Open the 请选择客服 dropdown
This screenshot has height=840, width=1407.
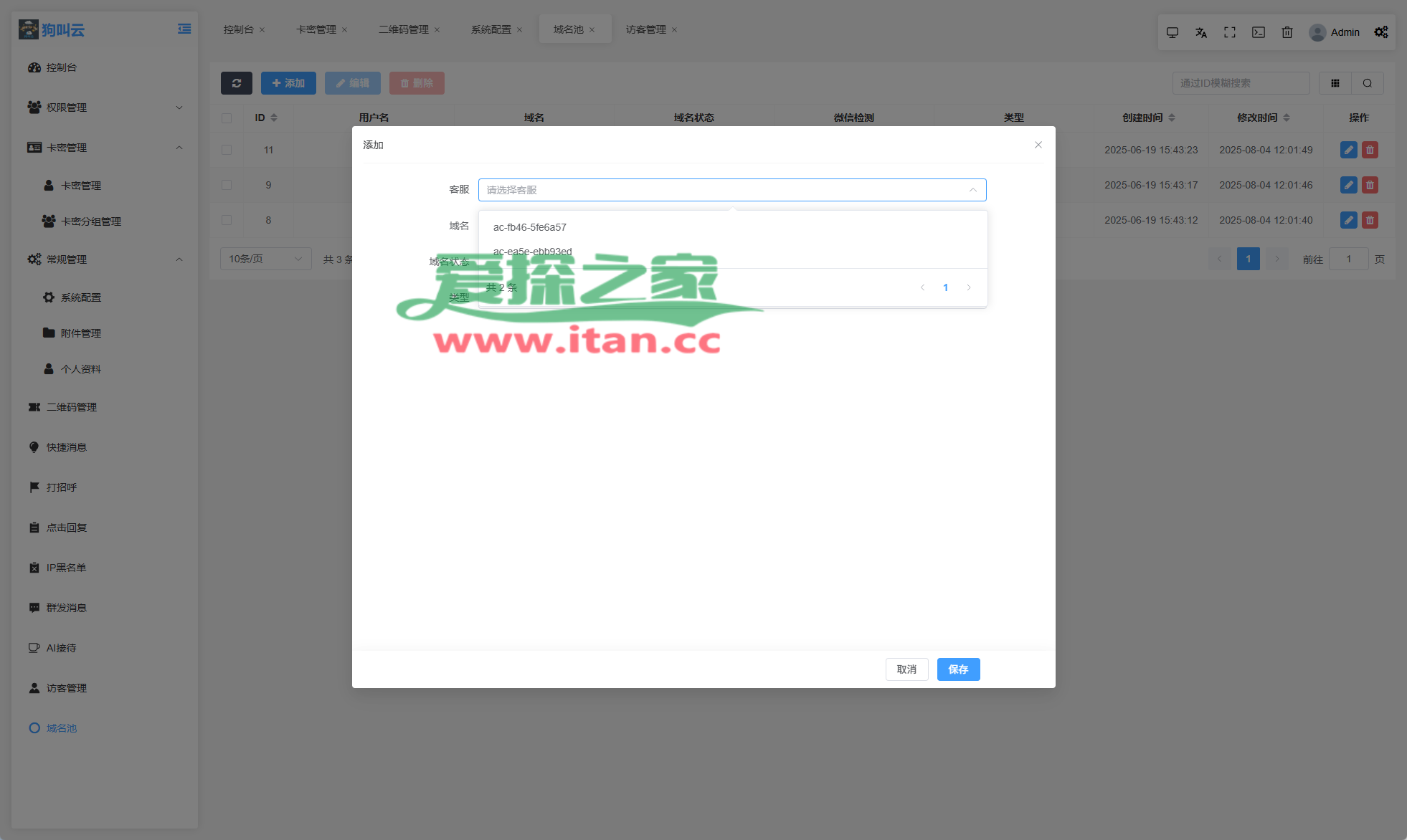pyautogui.click(x=732, y=190)
